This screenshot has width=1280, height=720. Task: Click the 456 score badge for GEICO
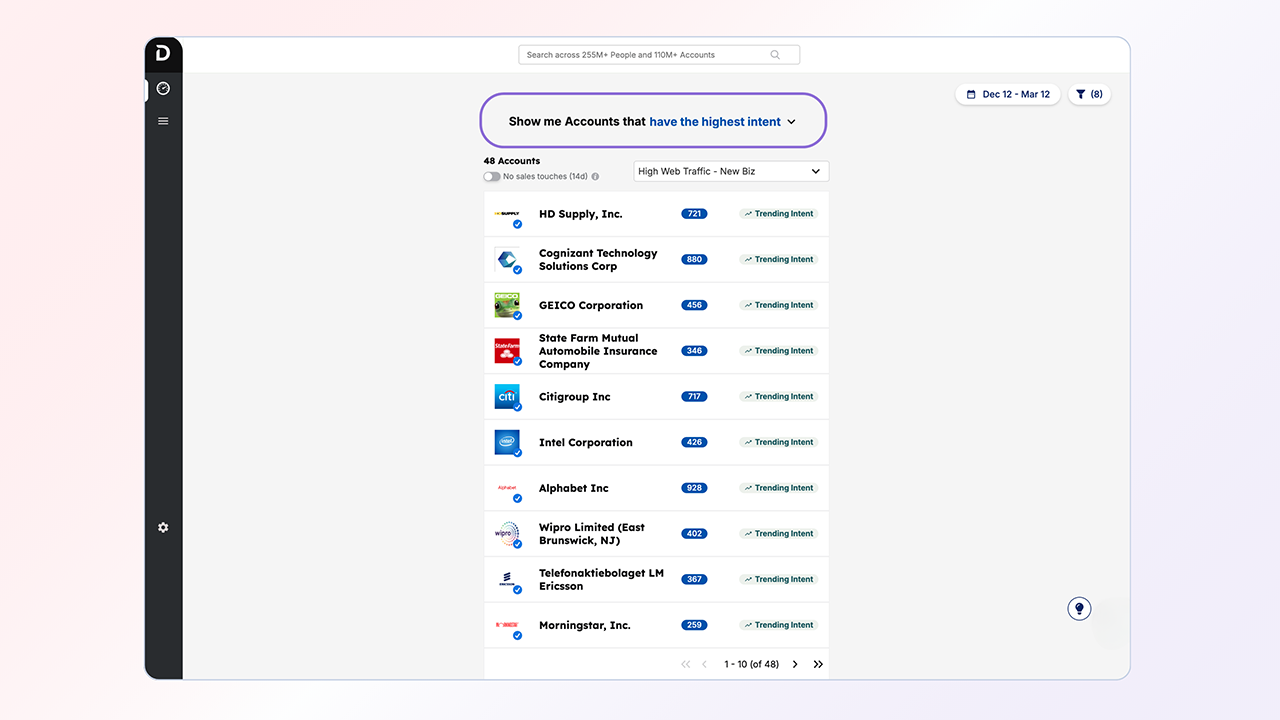[x=694, y=305]
